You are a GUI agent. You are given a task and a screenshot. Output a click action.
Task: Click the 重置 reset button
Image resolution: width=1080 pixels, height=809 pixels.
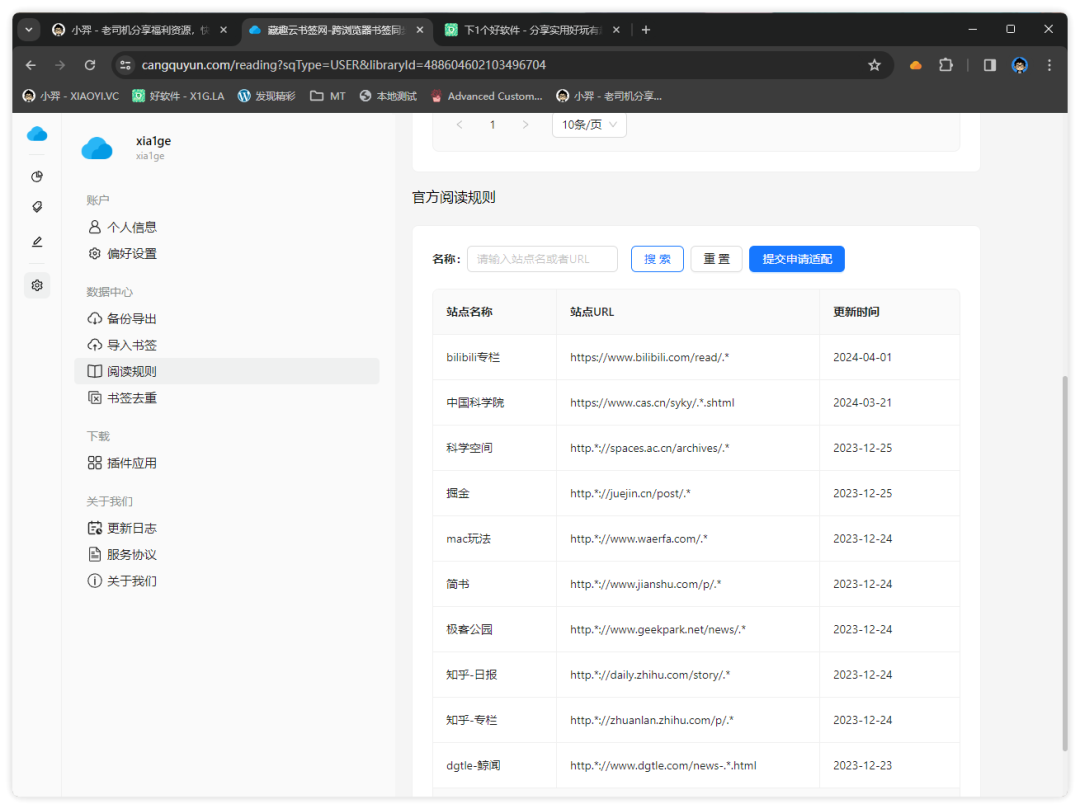[716, 259]
